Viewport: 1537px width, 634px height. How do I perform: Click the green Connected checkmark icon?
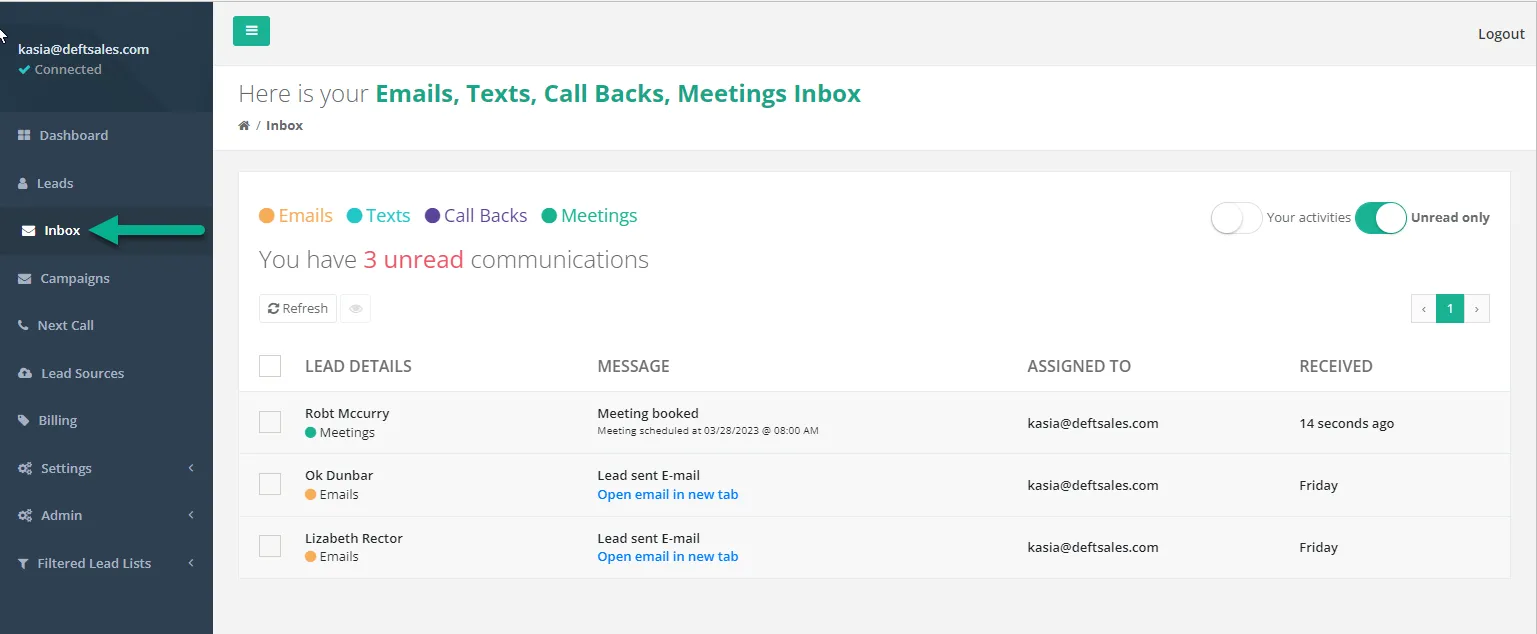coord(24,70)
